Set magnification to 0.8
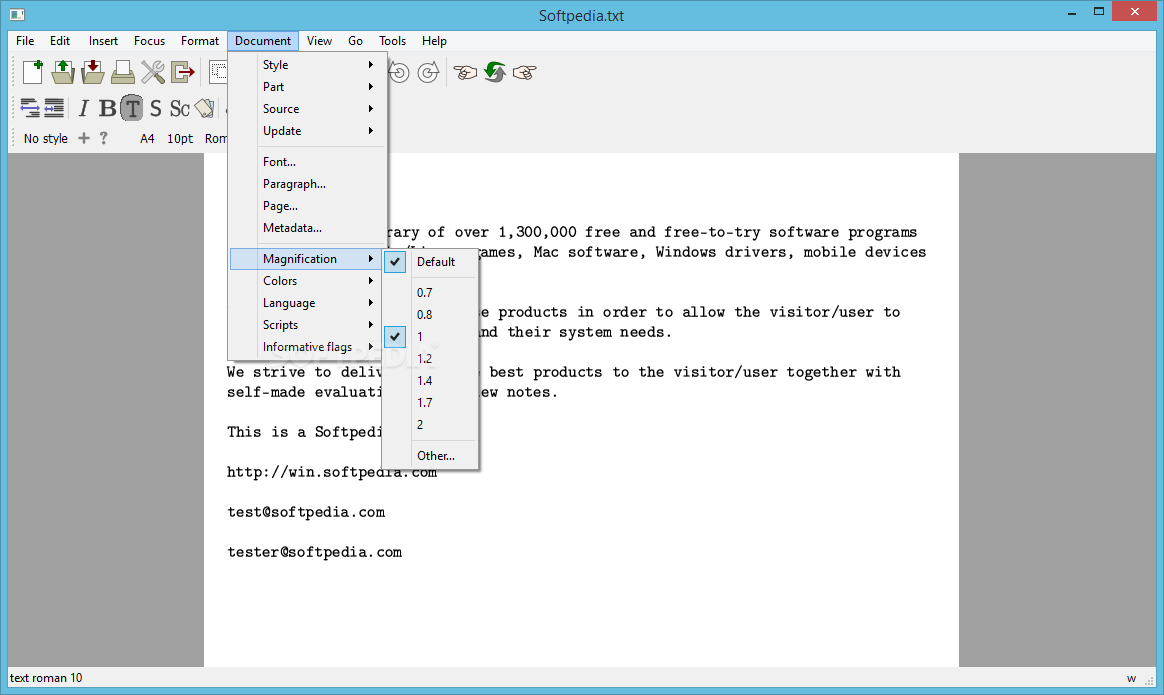Viewport: 1164px width, 695px height. point(431,315)
